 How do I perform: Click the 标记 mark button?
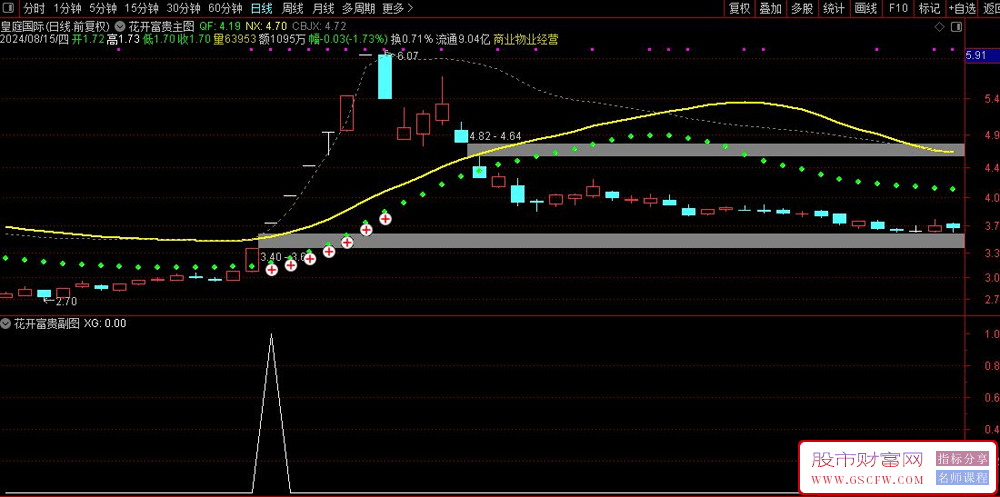(929, 8)
